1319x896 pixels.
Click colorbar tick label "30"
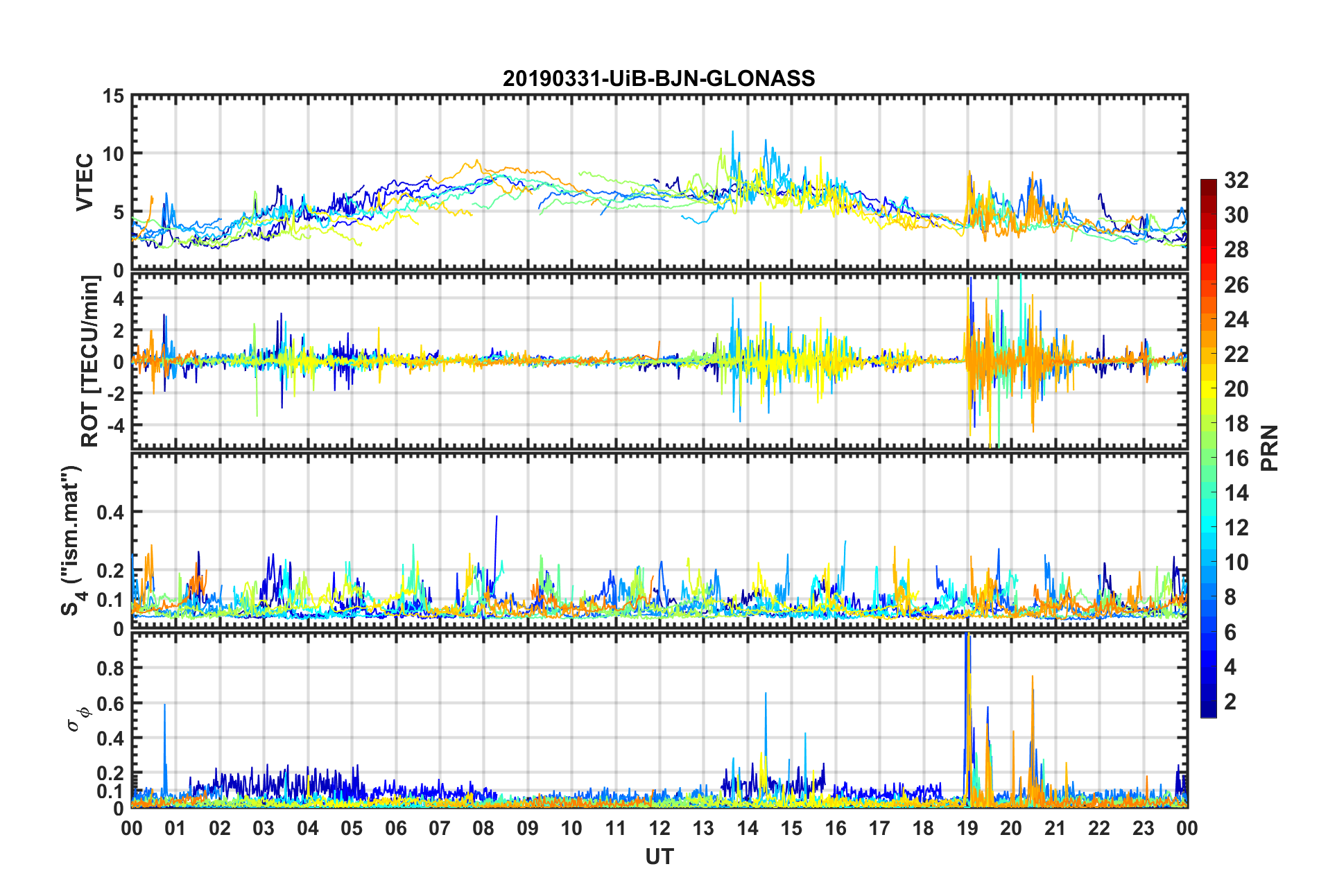pyautogui.click(x=1236, y=215)
